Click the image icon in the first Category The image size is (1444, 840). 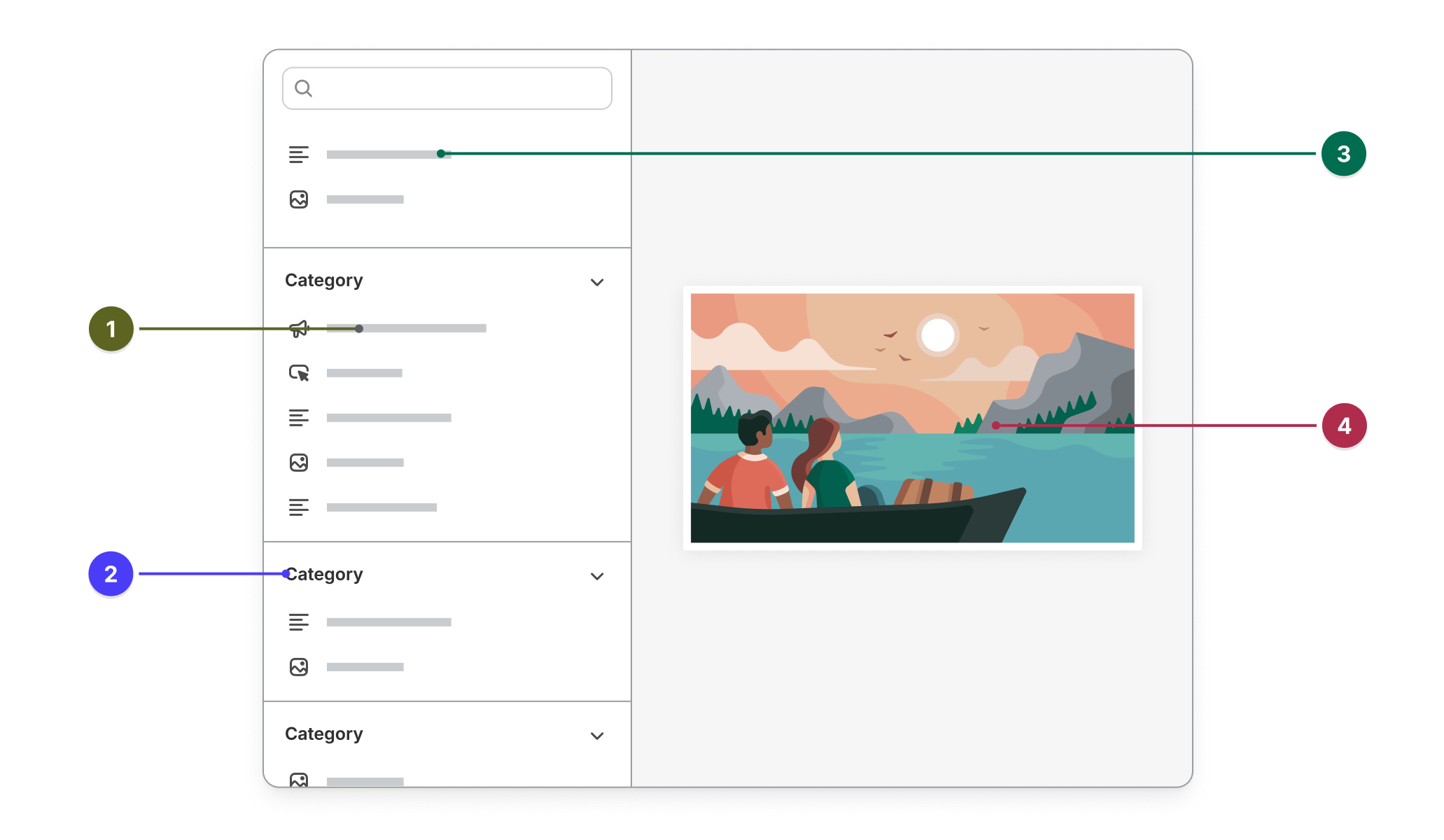tap(299, 463)
